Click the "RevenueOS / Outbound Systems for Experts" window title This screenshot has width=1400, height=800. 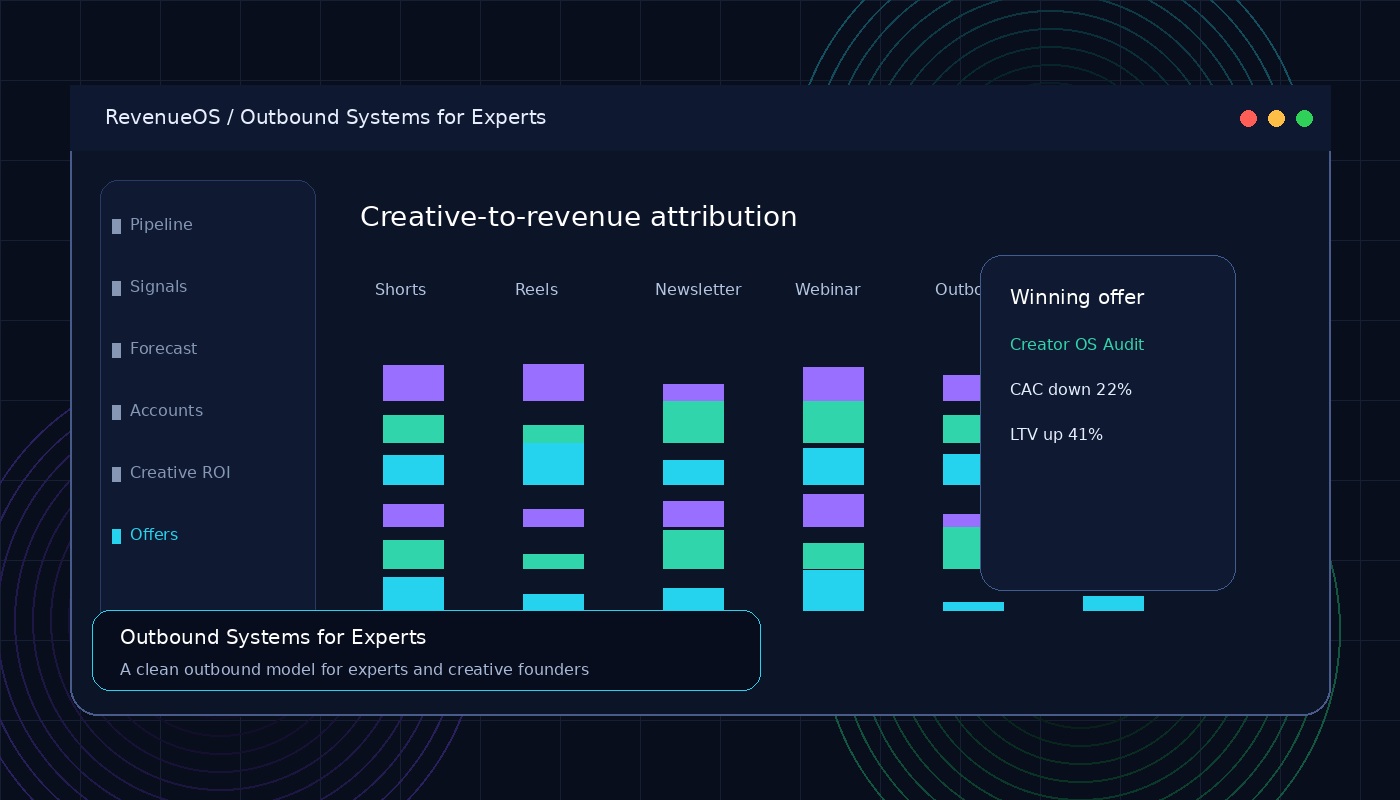pyautogui.click(x=325, y=118)
